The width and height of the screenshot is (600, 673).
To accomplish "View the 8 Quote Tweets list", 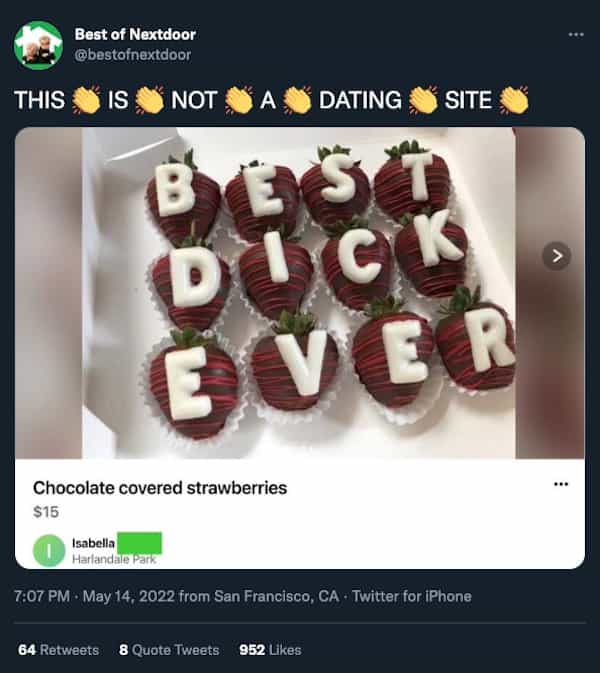I will (x=169, y=650).
